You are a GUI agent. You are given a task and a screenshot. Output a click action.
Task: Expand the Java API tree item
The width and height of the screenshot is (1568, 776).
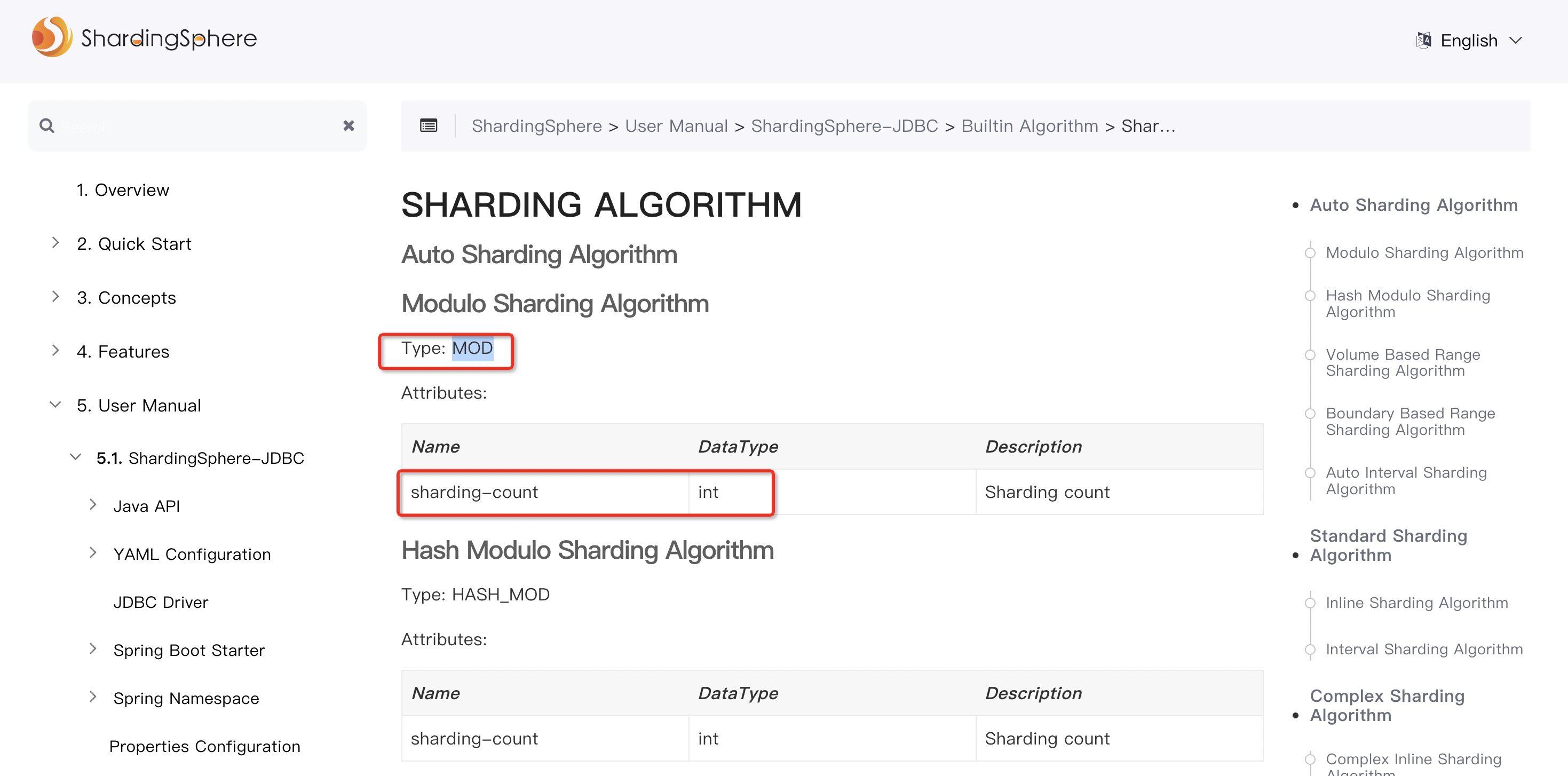coord(92,504)
